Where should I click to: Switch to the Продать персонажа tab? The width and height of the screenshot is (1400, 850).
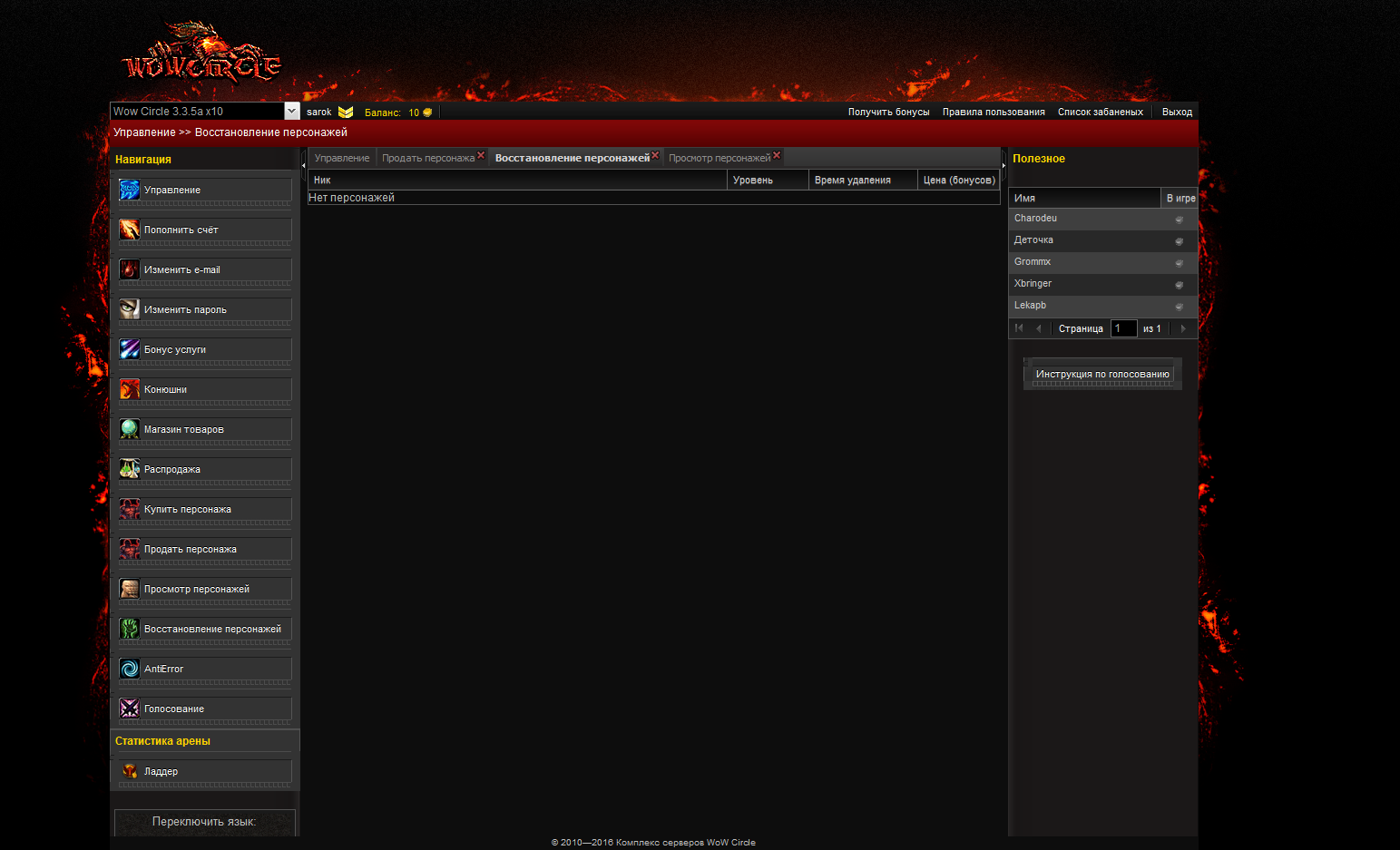coord(427,158)
